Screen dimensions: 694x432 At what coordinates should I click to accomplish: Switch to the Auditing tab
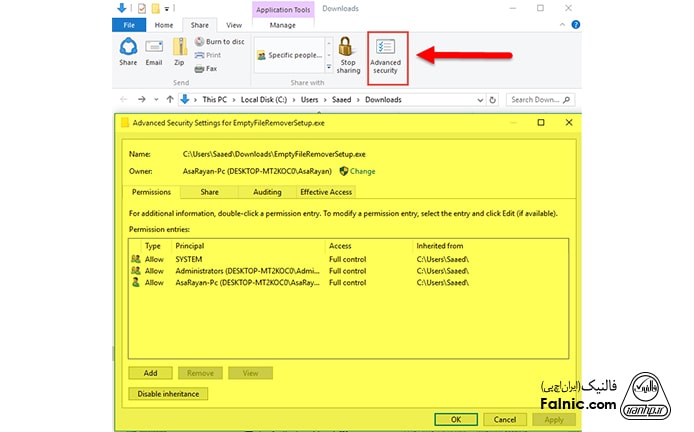tap(266, 191)
